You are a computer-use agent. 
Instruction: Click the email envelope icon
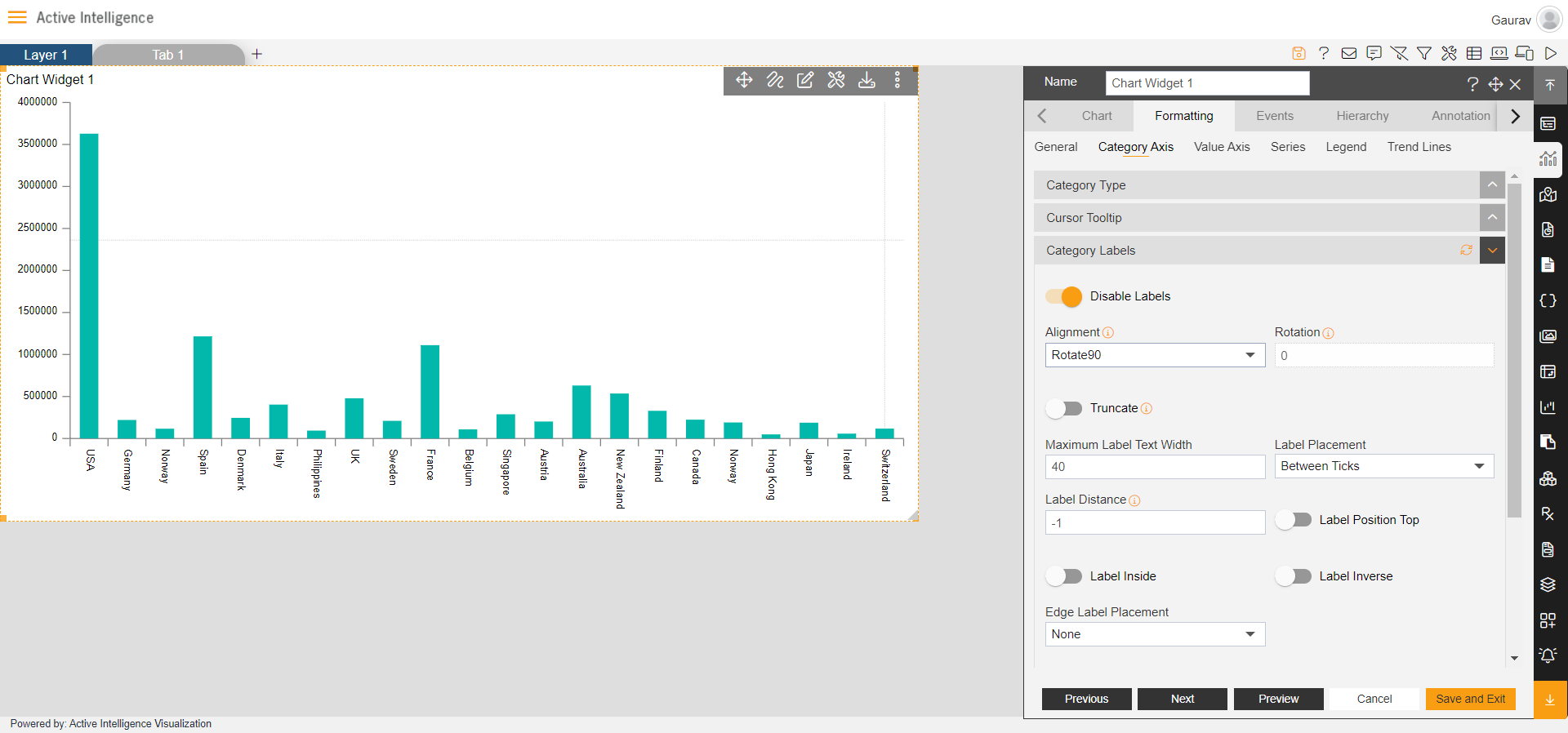click(1349, 53)
